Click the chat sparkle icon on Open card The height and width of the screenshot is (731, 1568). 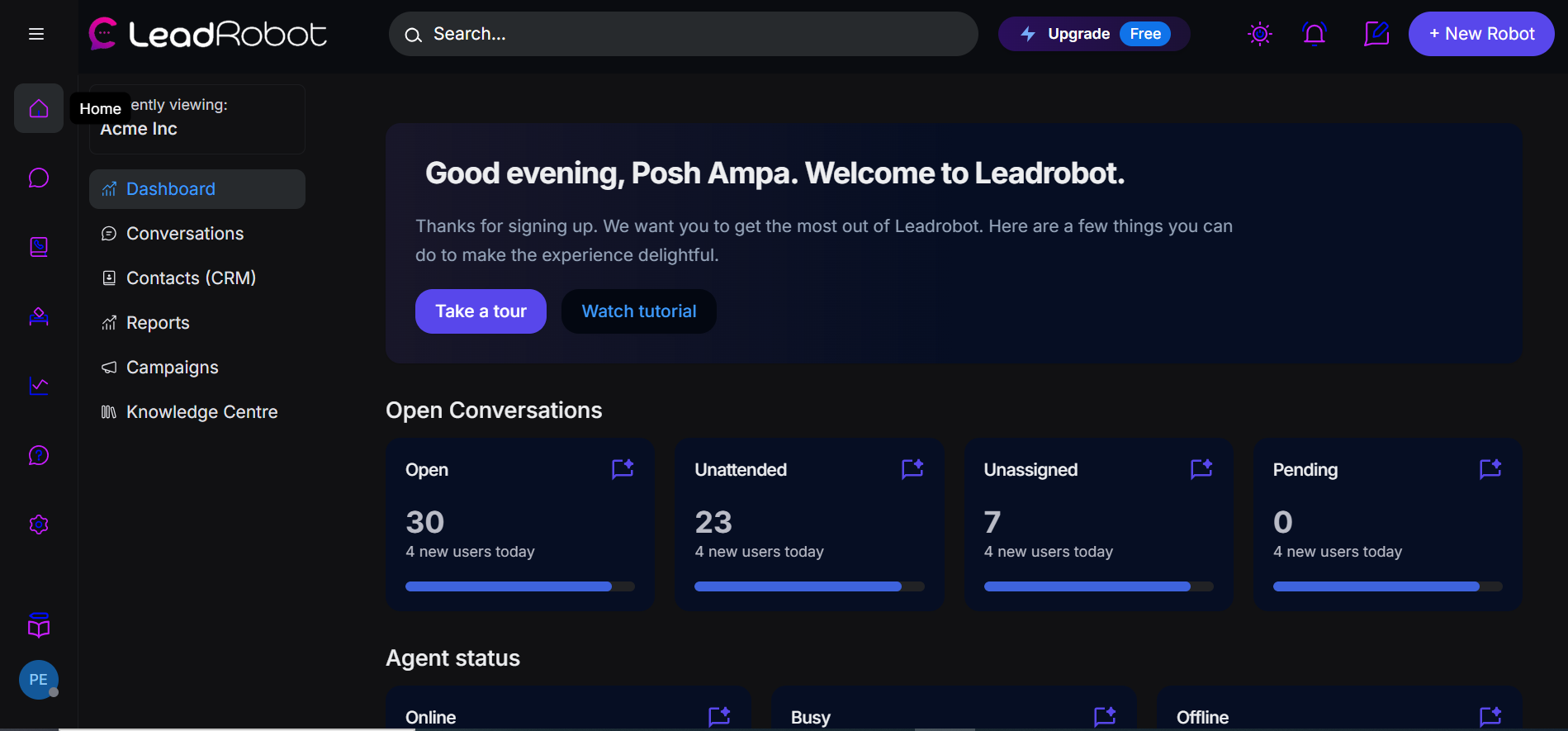click(623, 469)
